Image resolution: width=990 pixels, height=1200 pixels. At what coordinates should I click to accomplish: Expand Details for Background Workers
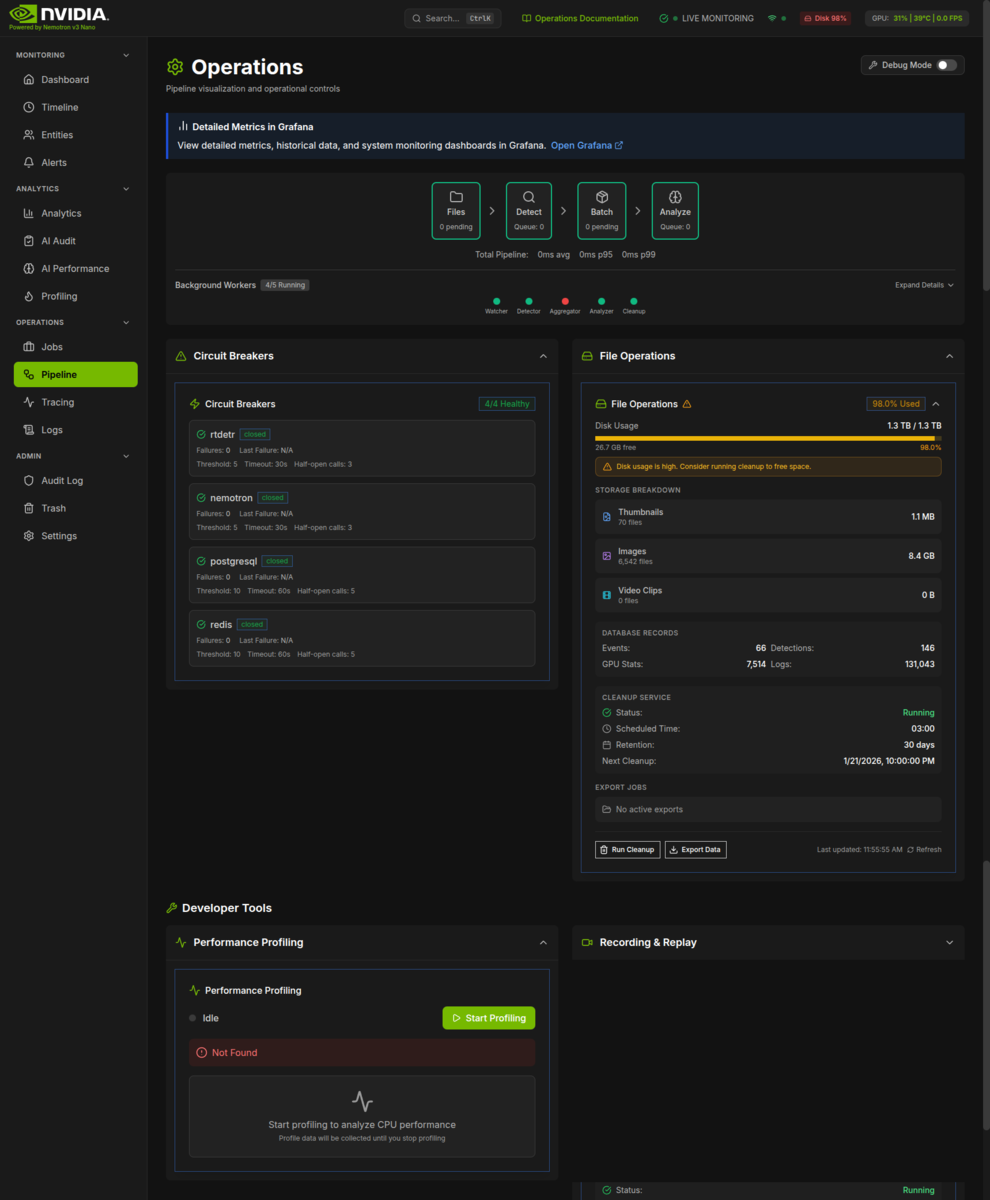pos(922,285)
